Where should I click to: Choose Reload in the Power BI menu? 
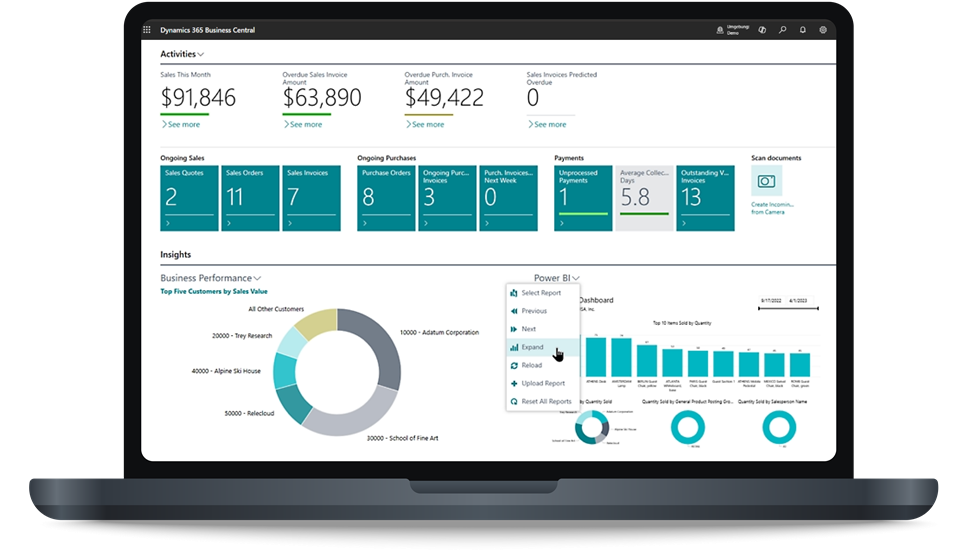pyautogui.click(x=542, y=365)
